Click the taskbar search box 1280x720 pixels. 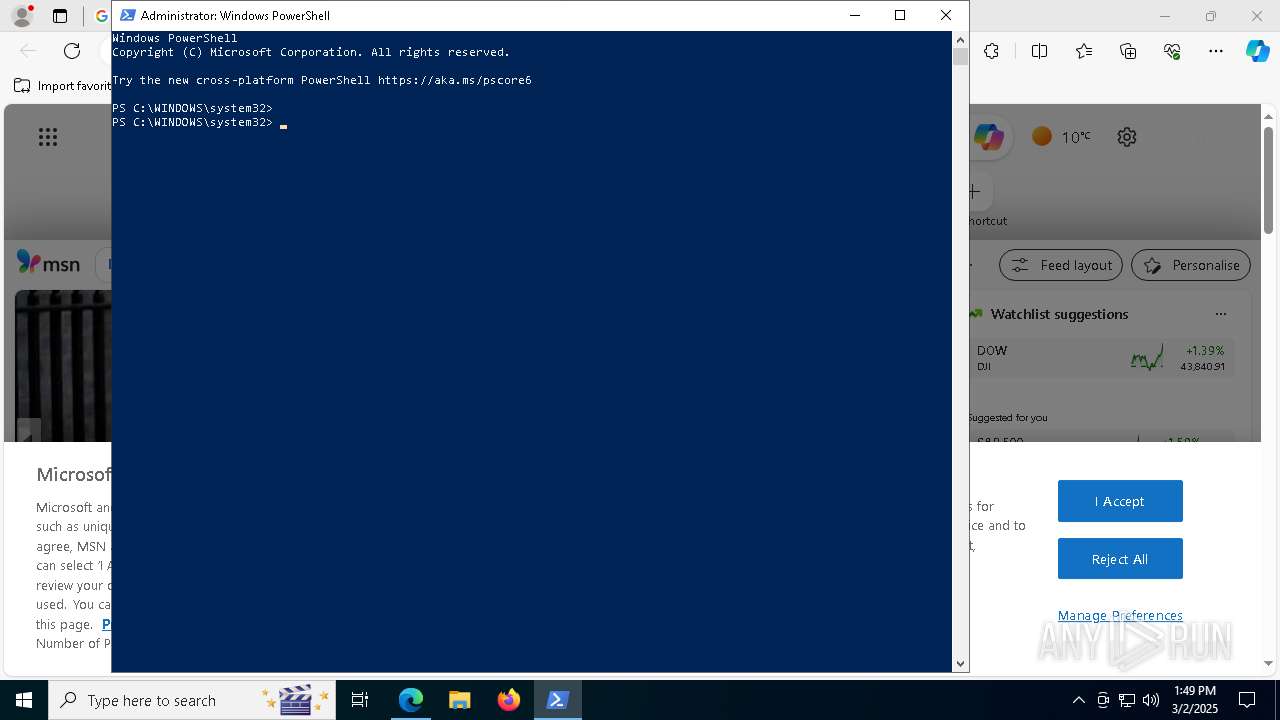tap(192, 700)
